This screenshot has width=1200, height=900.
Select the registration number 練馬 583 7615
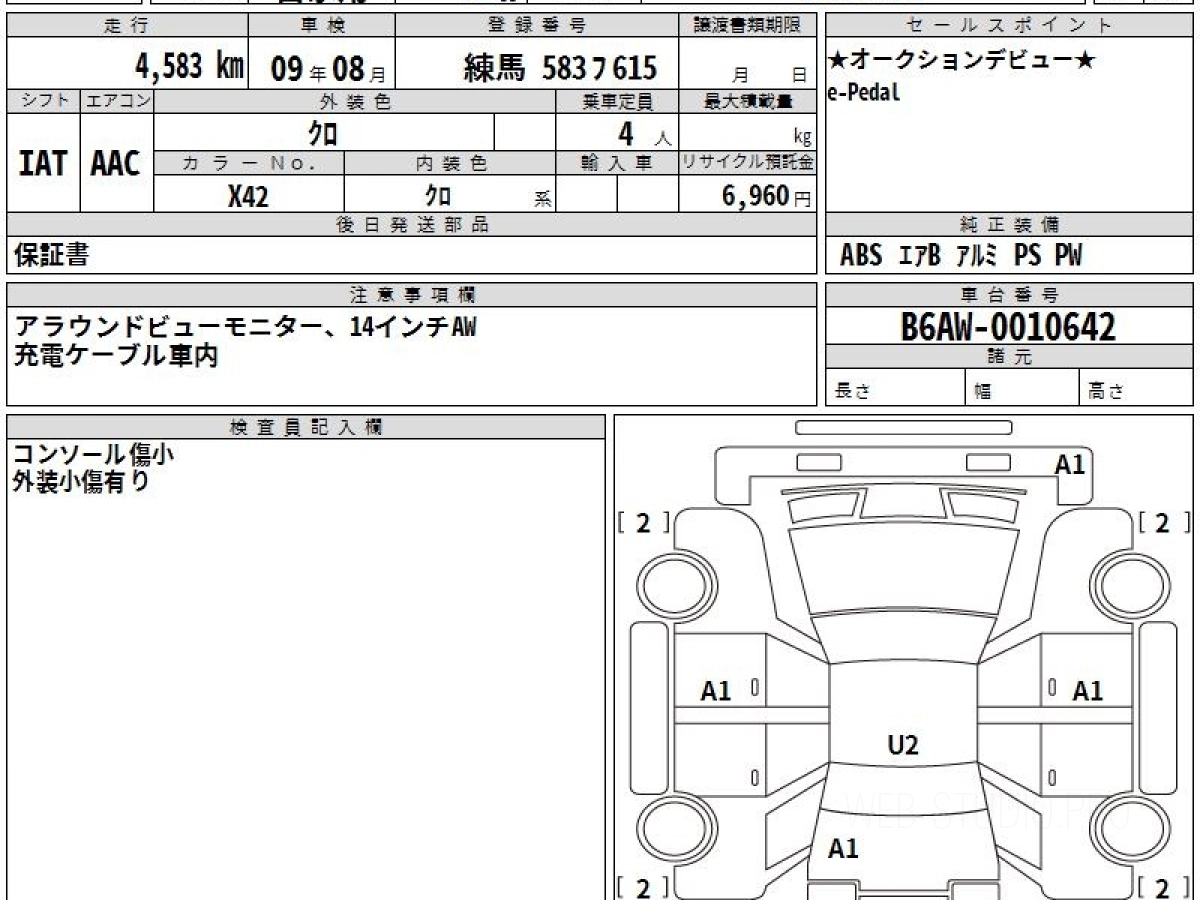560,67
